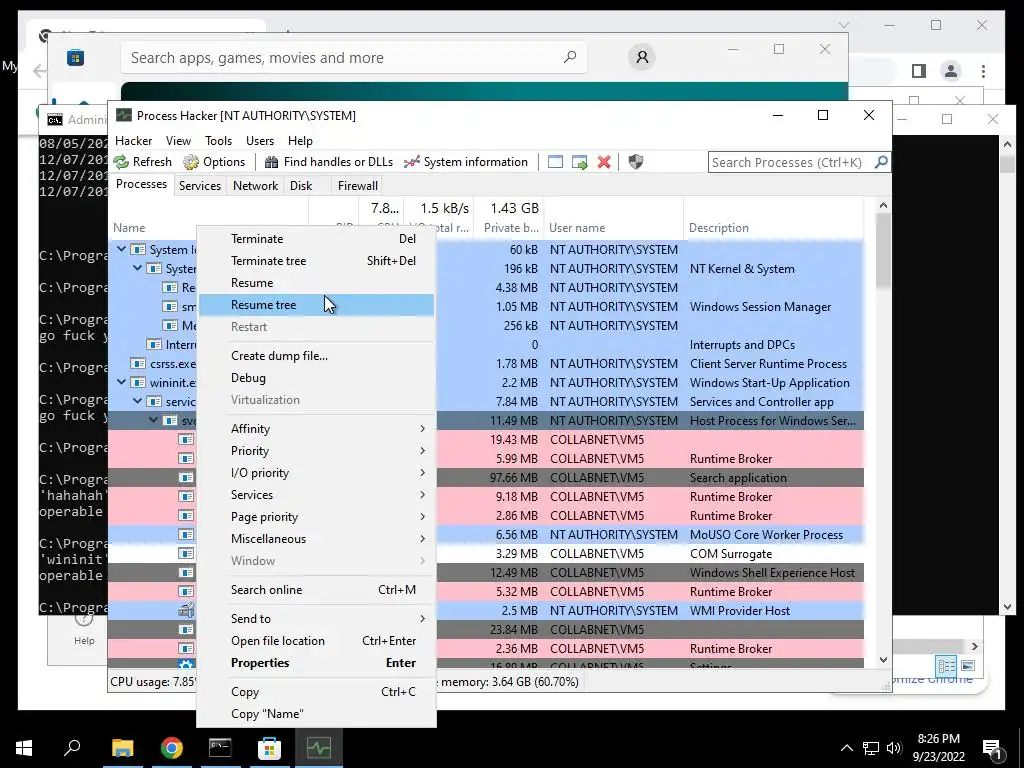The width and height of the screenshot is (1024, 768).
Task: Click the process list scroll down arrow
Action: [883, 660]
